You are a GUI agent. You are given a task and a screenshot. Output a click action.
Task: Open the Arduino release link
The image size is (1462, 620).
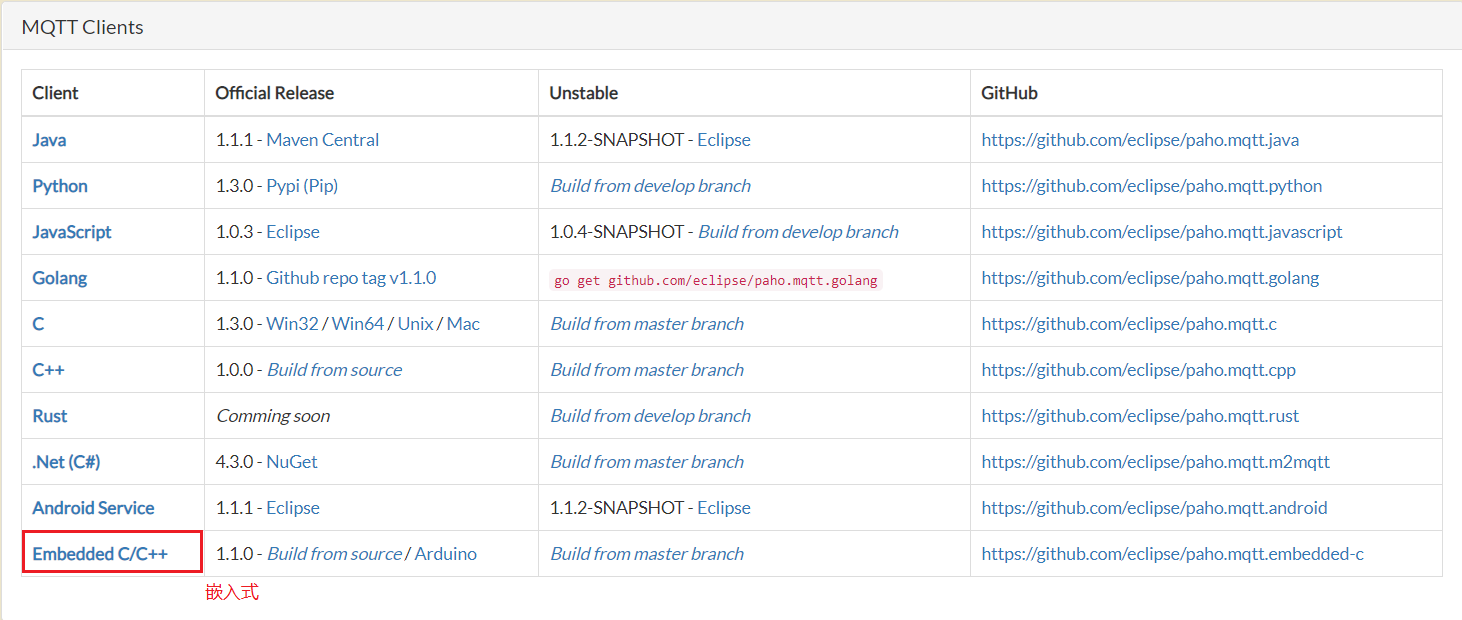click(x=445, y=554)
